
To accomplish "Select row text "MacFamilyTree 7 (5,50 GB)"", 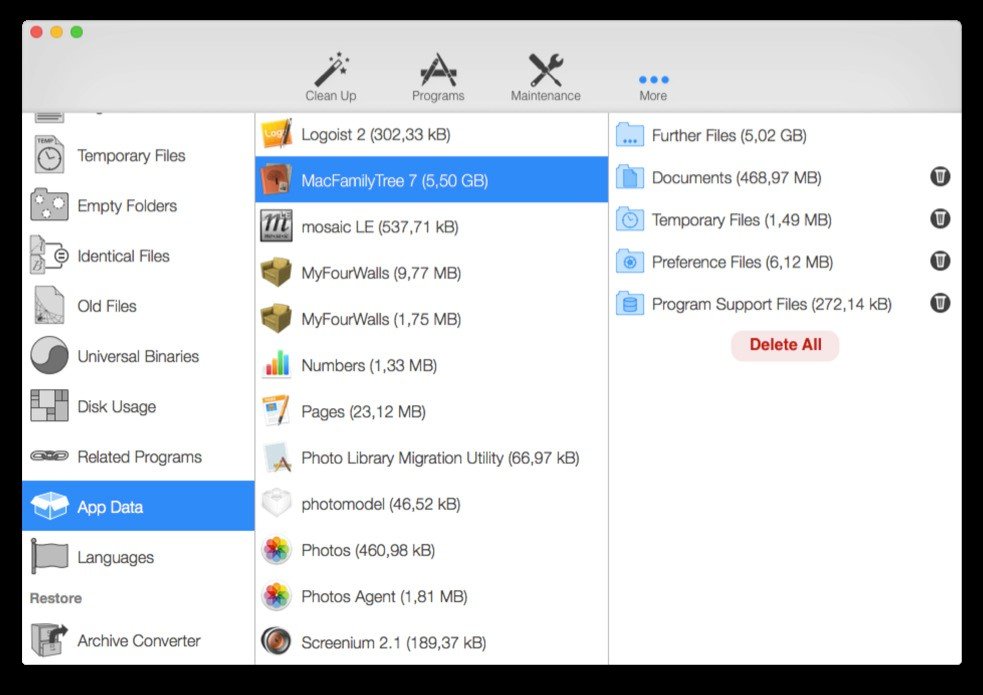I will (x=394, y=180).
